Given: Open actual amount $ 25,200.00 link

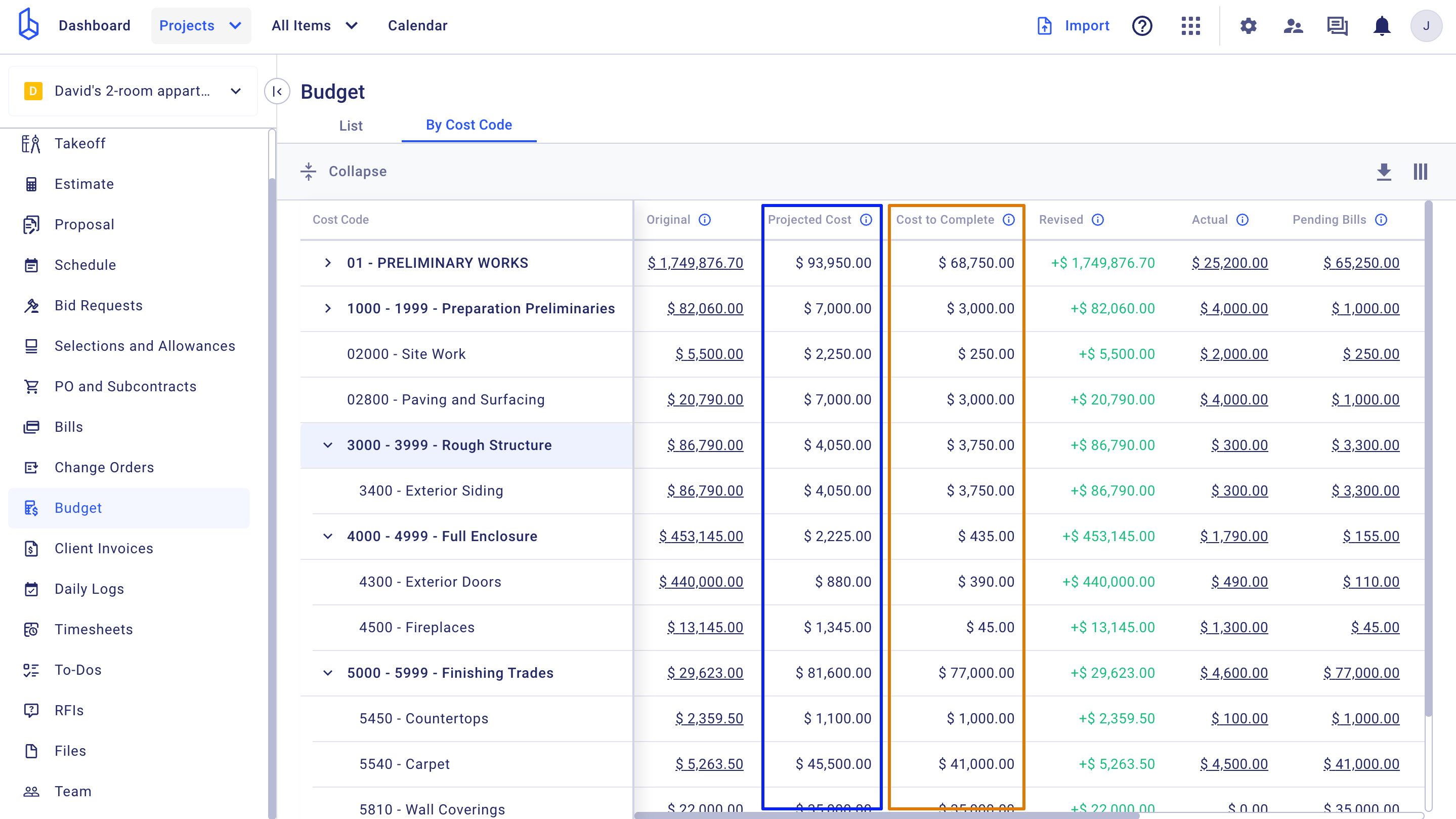Looking at the screenshot, I should coord(1230,263).
